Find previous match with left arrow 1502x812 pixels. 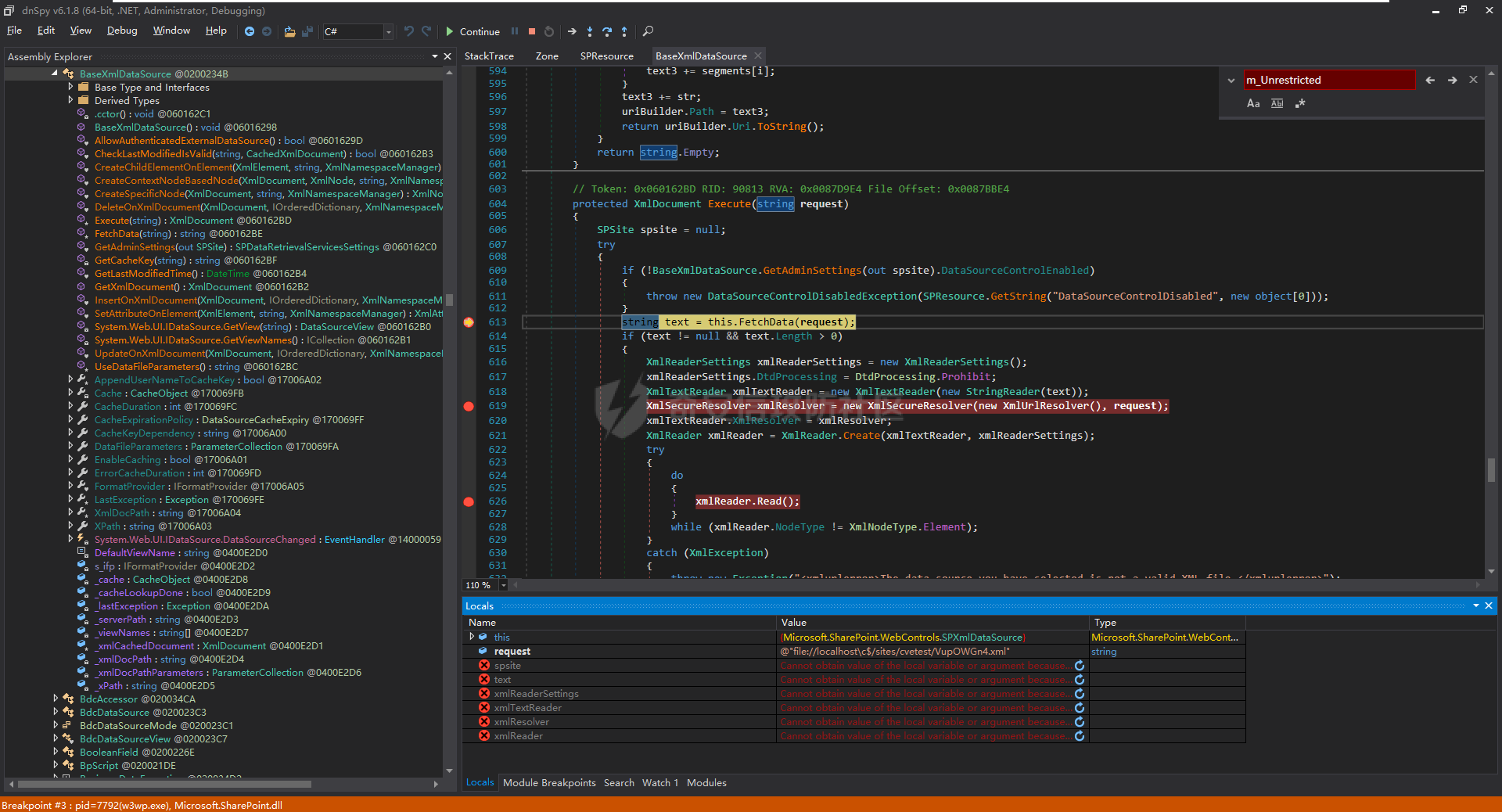click(x=1430, y=80)
